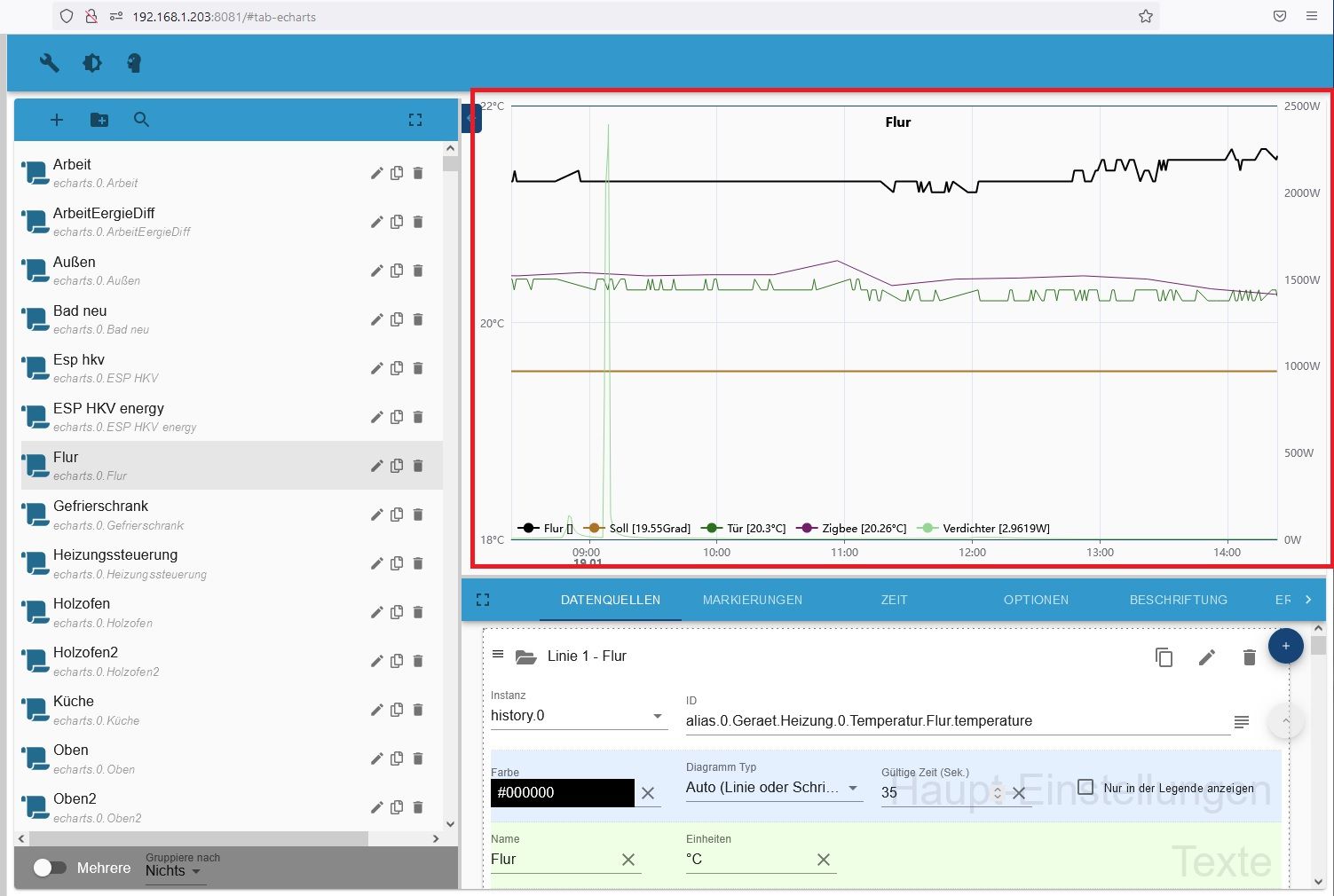Open the Instanz history.0 dropdown
Viewport: 1334px width, 896px height.
578,716
